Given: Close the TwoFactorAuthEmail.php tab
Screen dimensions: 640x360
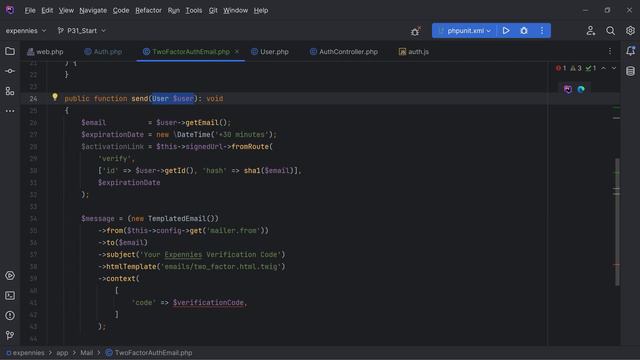Looking at the screenshot, I should [x=237, y=51].
